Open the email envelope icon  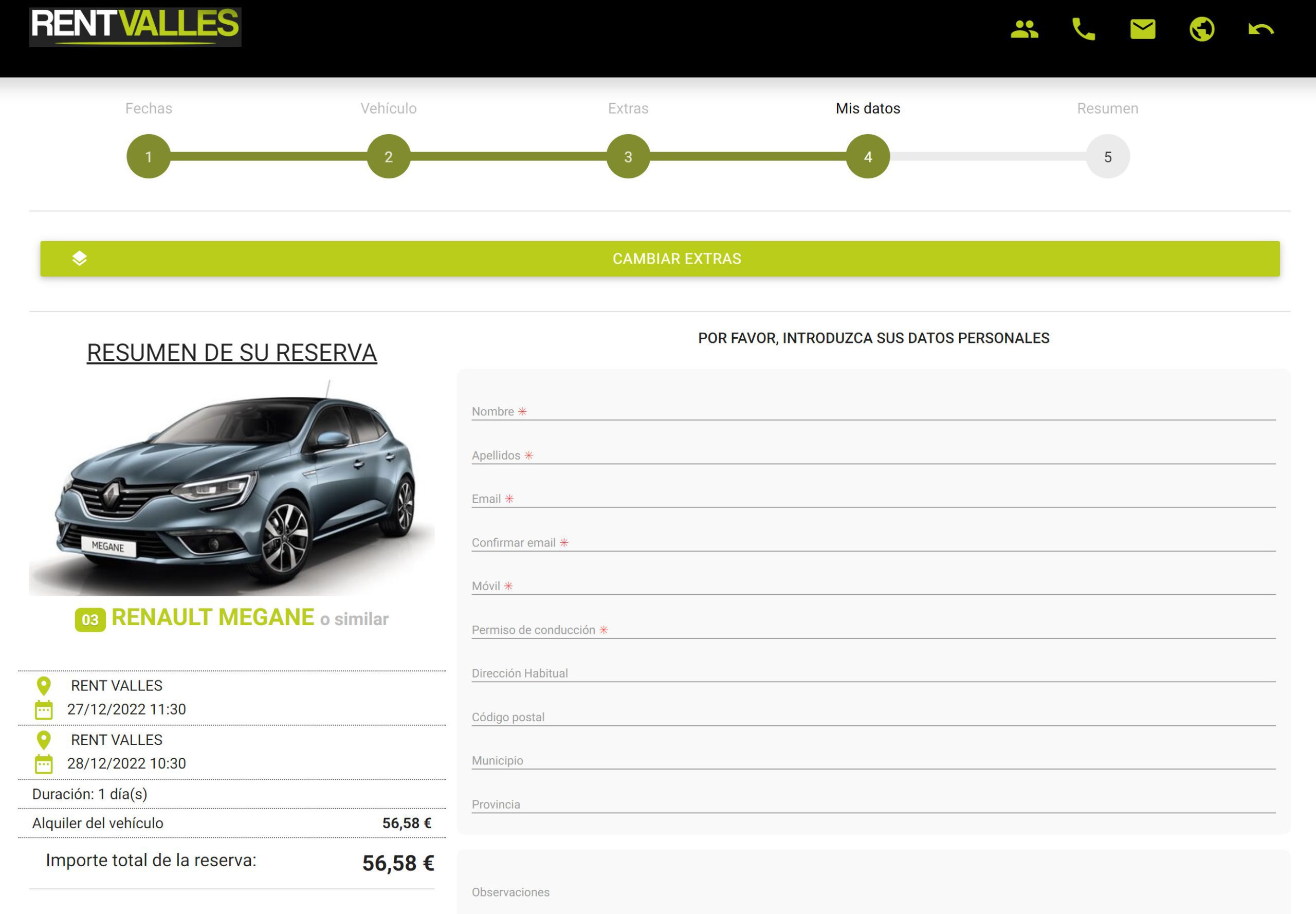click(1142, 29)
